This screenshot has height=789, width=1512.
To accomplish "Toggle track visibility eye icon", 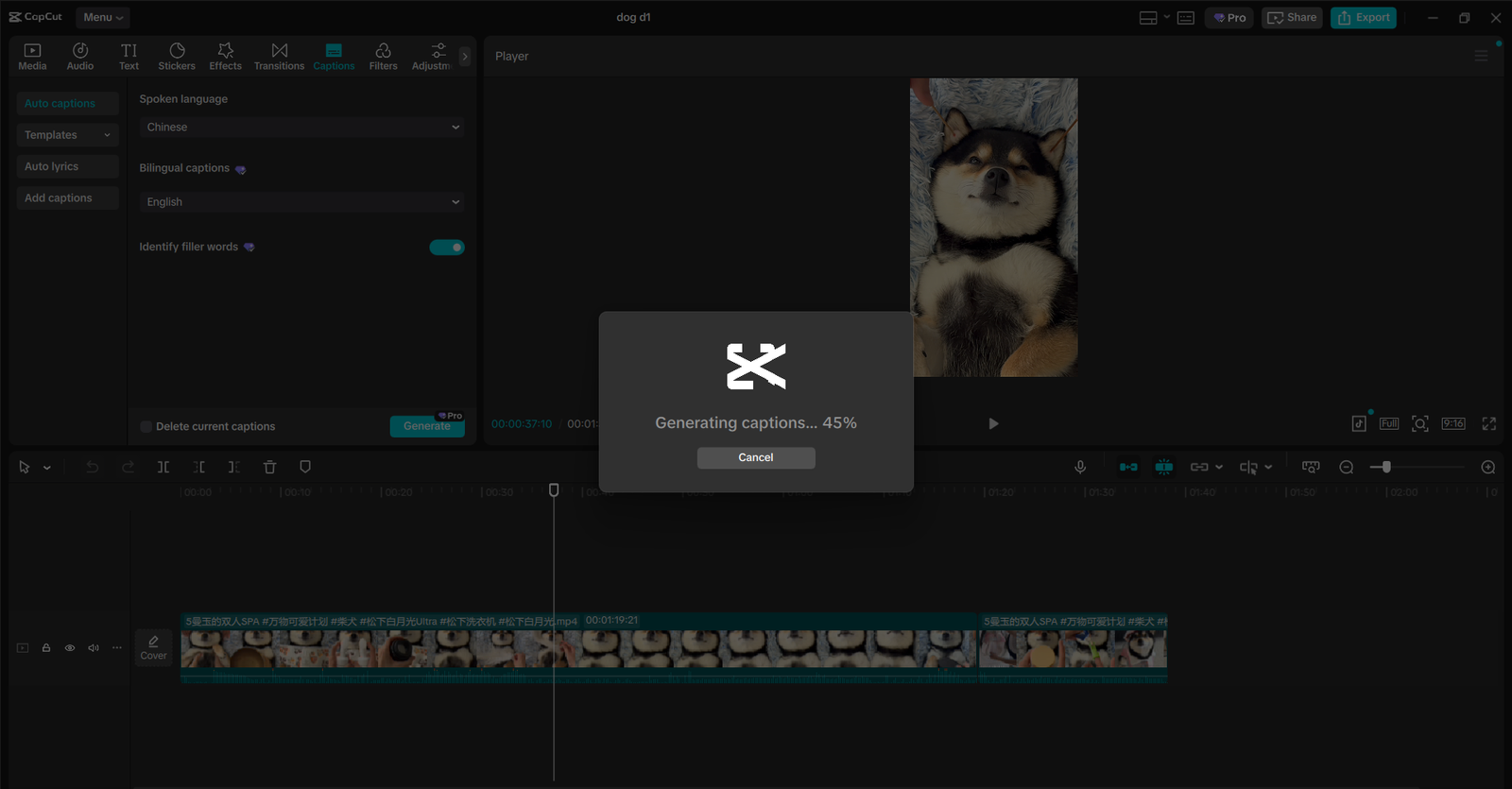I will coord(70,648).
